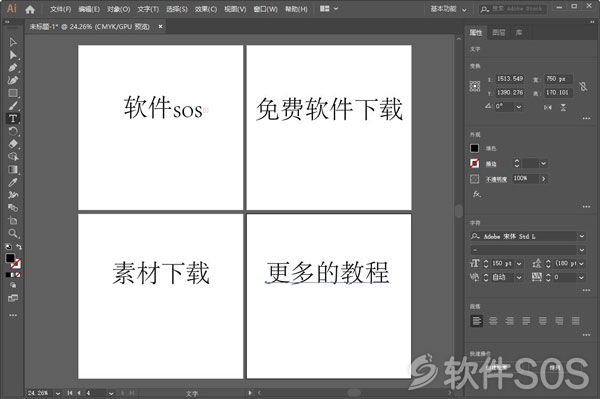Select the Type tool

click(x=13, y=119)
